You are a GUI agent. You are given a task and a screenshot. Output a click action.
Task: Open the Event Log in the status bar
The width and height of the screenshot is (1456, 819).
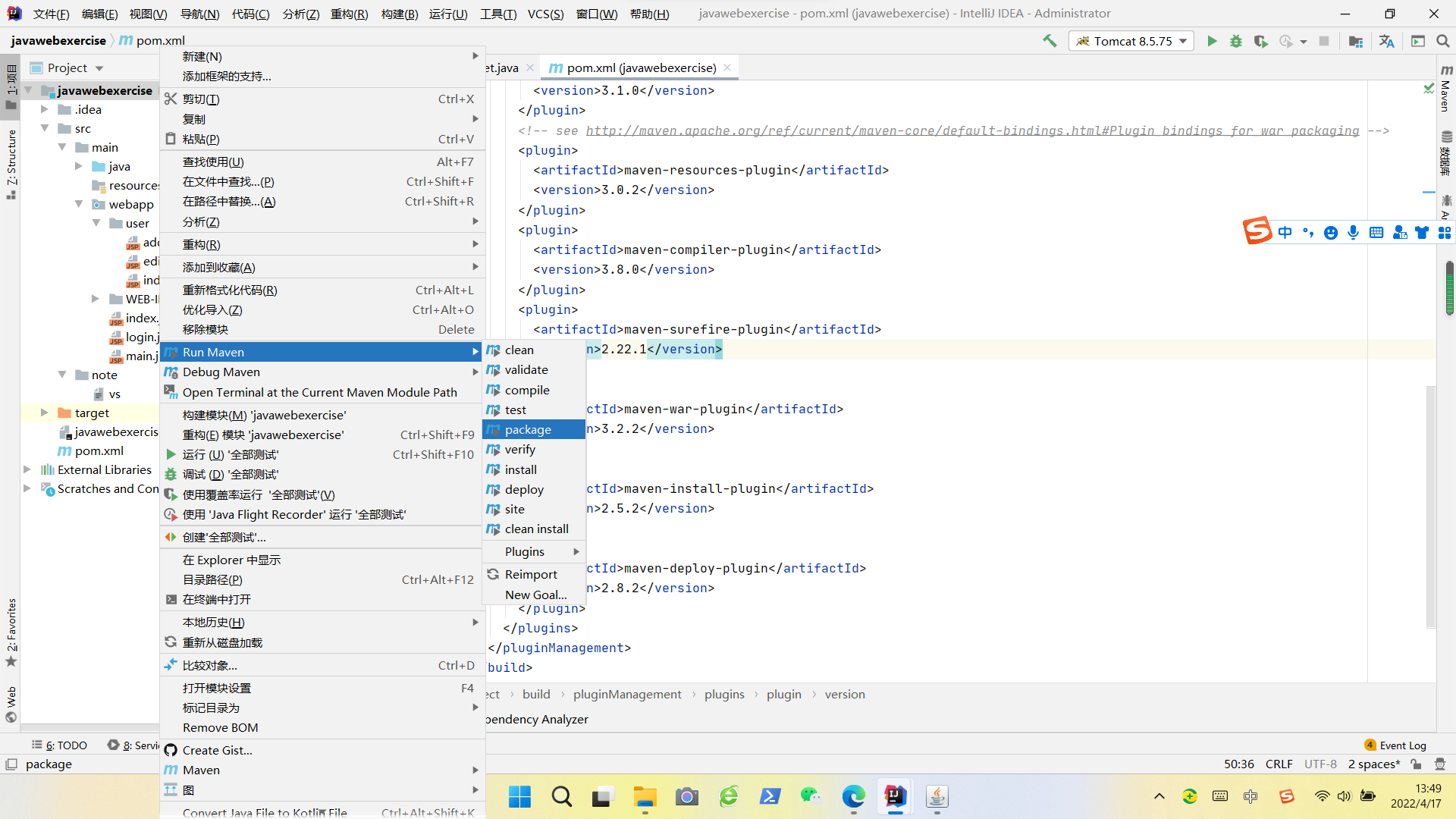point(1395,745)
